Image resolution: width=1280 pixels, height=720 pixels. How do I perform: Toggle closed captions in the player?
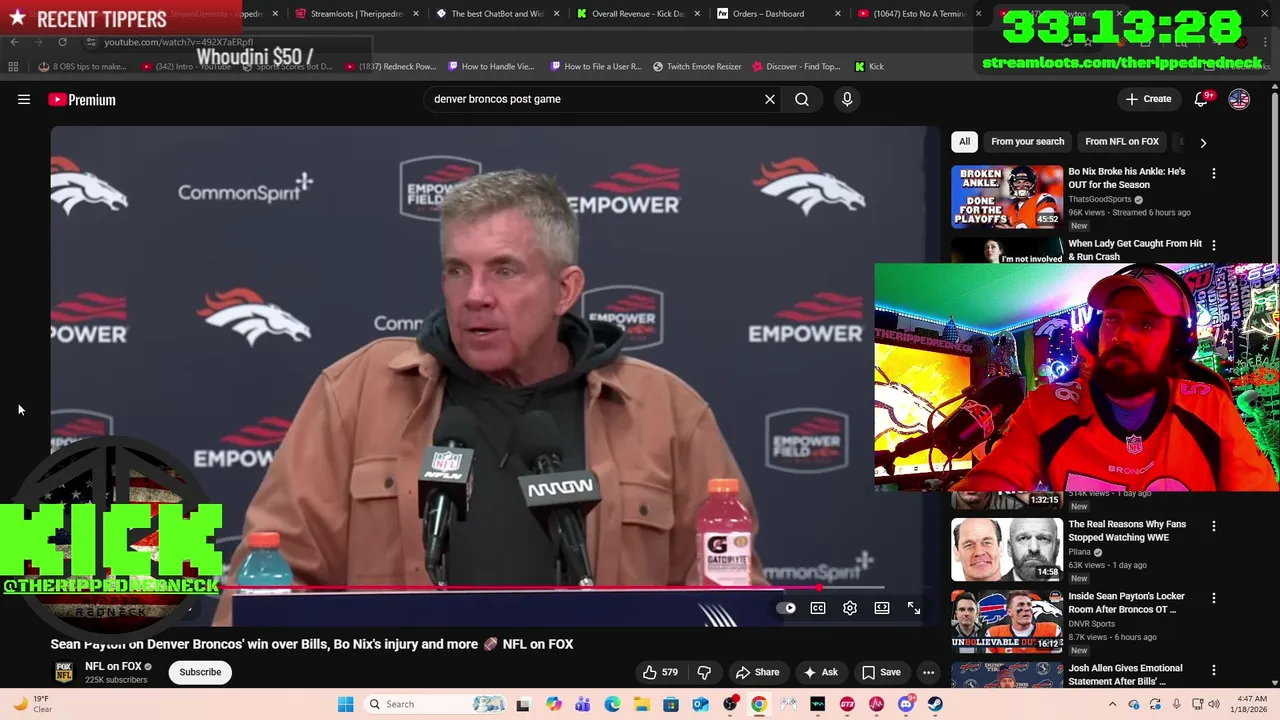click(818, 608)
